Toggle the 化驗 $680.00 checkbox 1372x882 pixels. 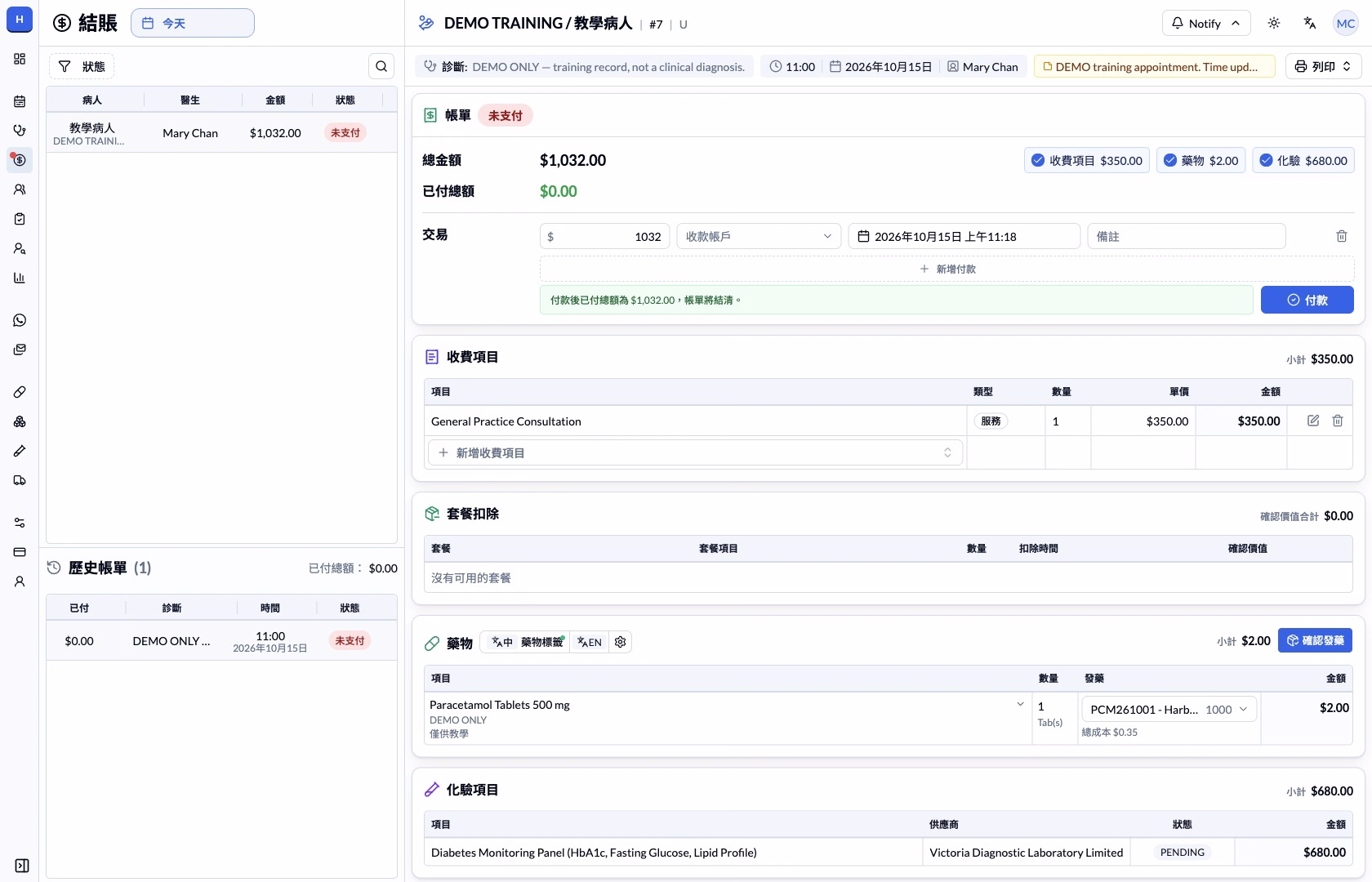click(1303, 160)
